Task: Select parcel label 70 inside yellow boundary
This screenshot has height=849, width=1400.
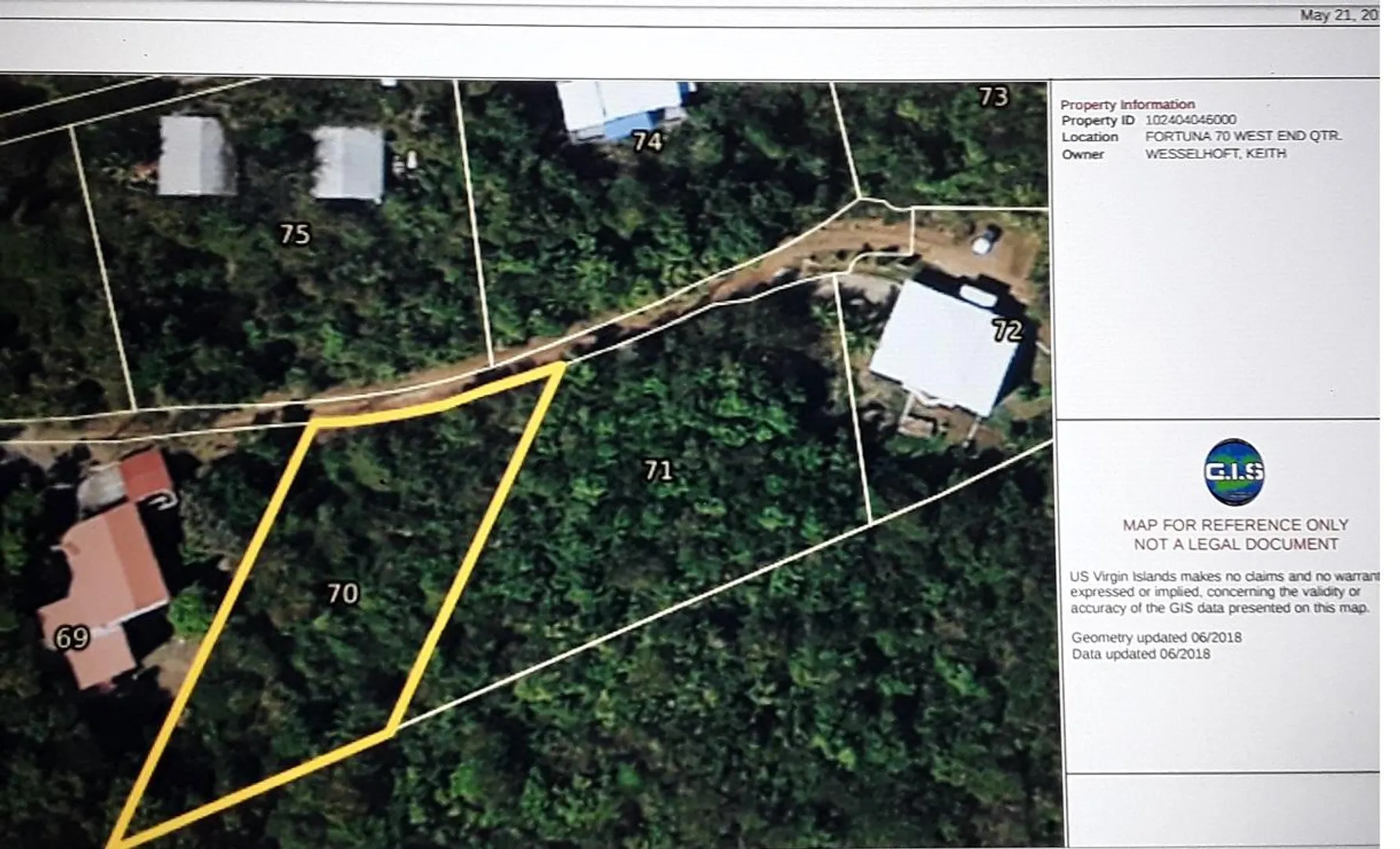Action: 343,593
